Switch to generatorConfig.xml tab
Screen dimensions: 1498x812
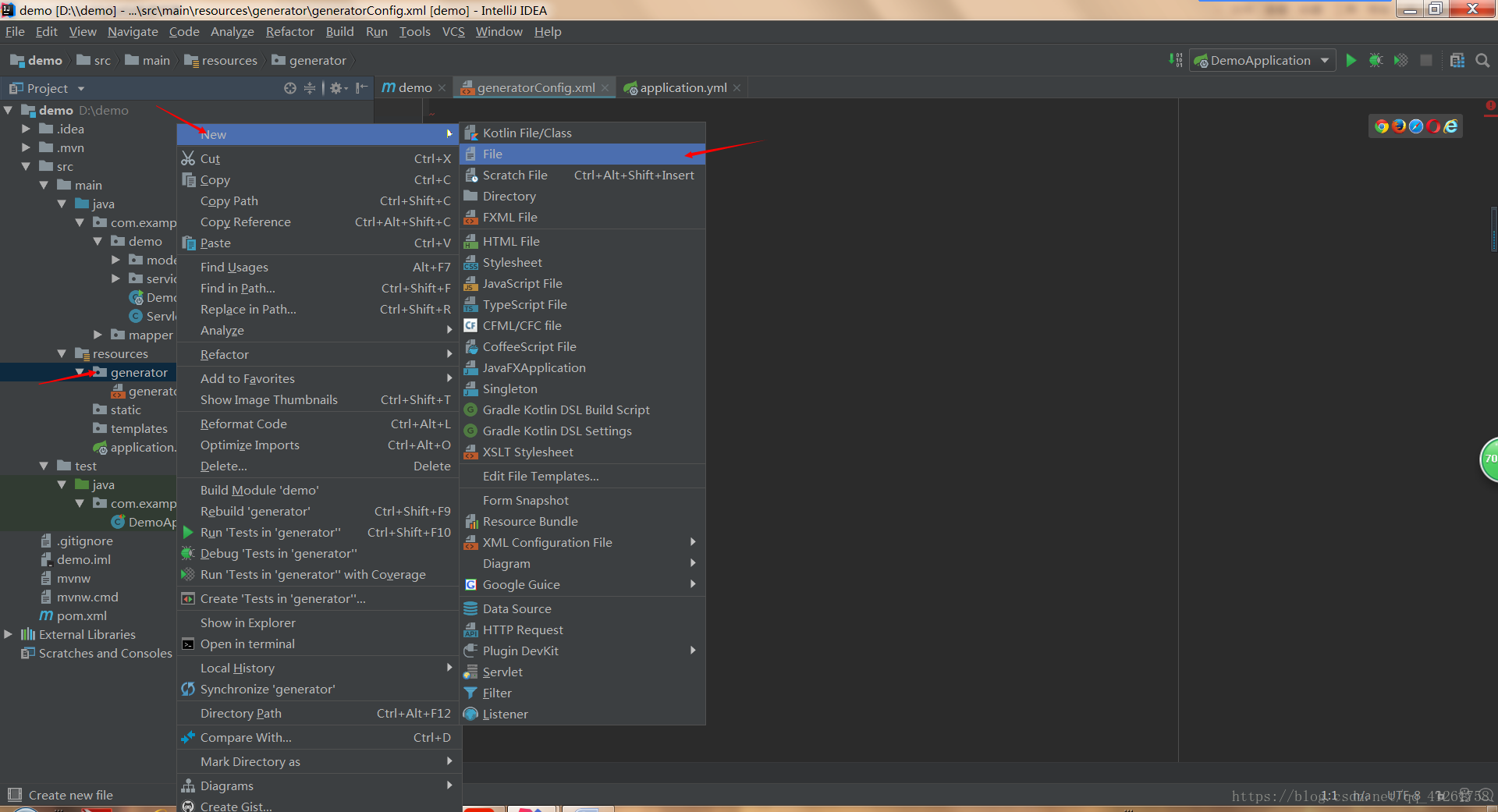click(x=535, y=88)
